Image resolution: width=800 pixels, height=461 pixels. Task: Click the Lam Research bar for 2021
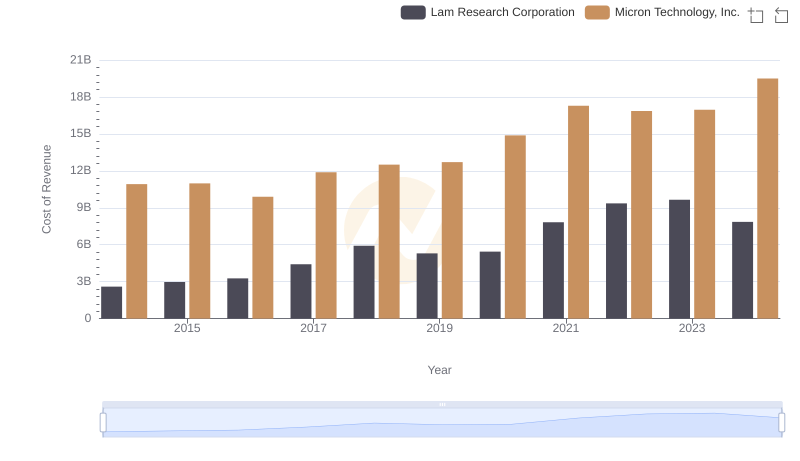(553, 270)
